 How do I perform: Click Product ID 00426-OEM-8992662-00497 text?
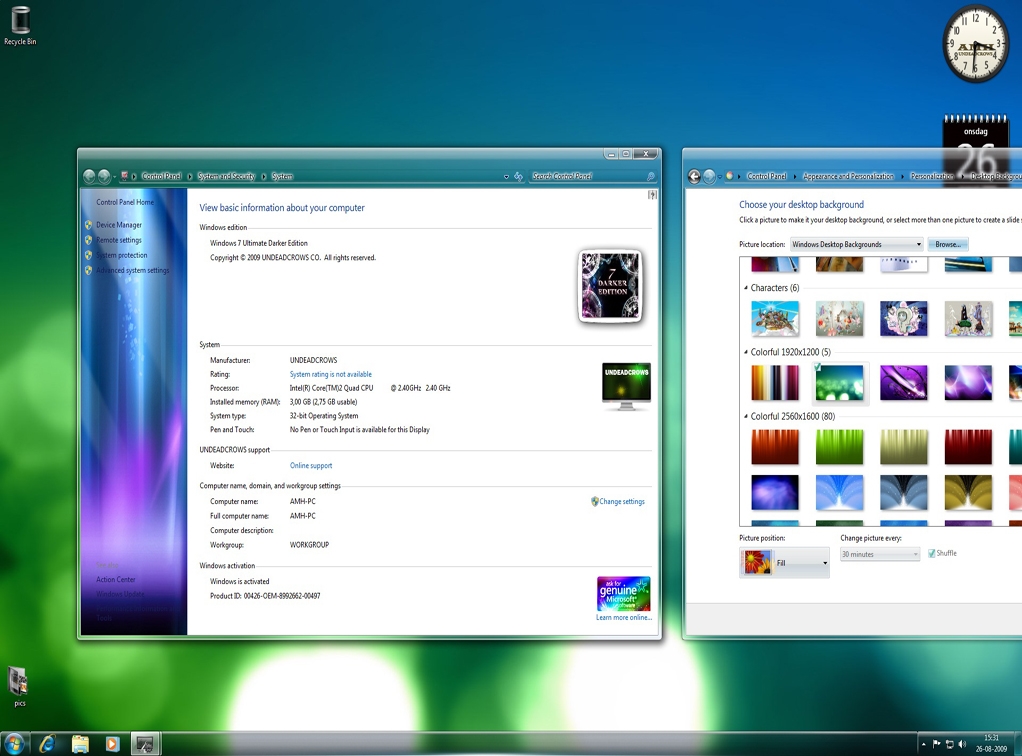[x=265, y=596]
